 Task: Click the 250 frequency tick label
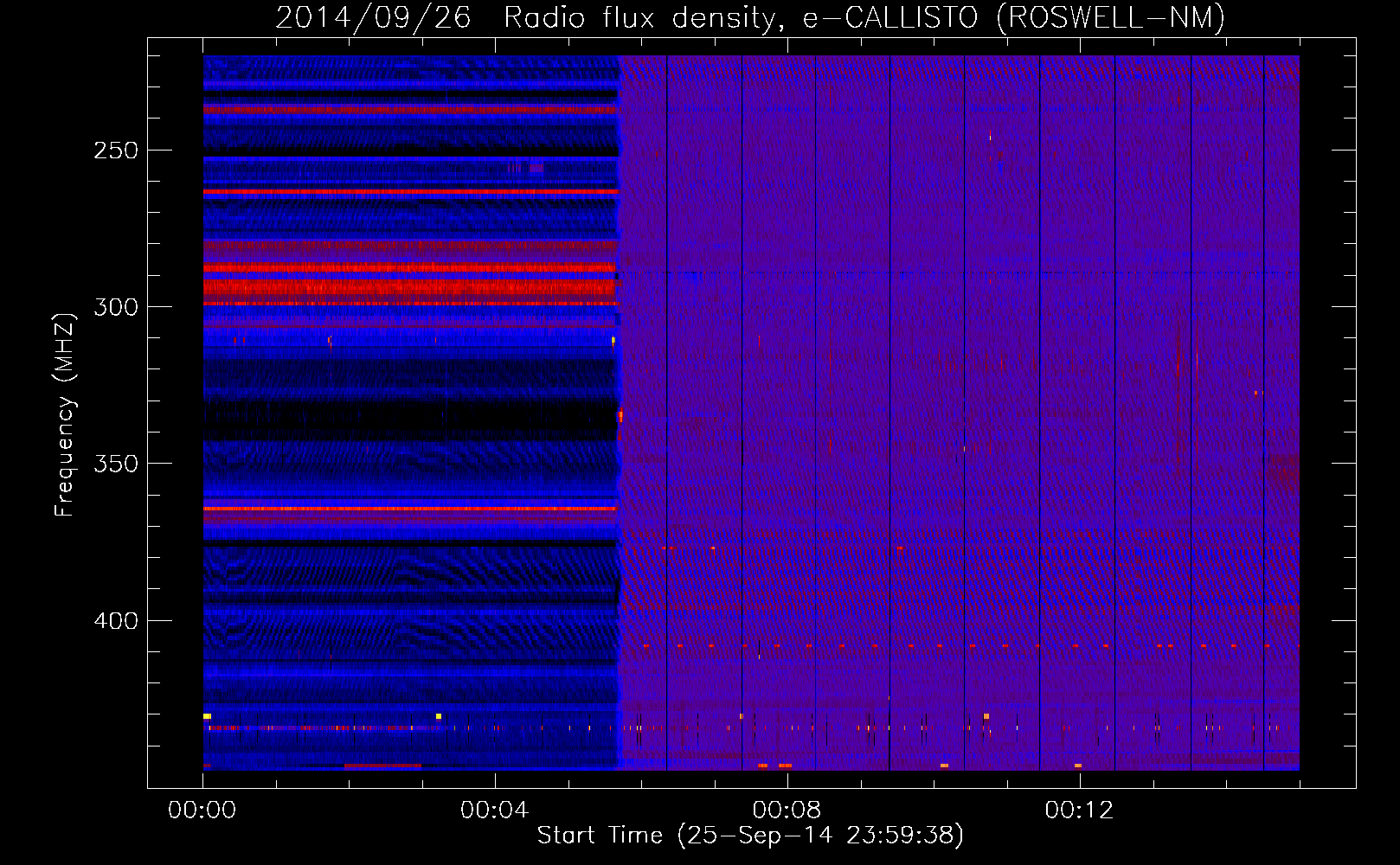[x=116, y=151]
